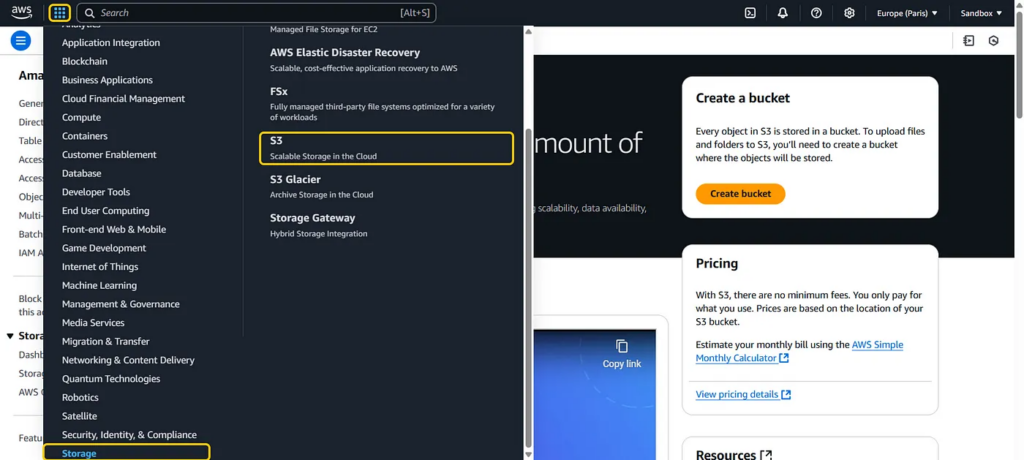The height and width of the screenshot is (460, 1024).
Task: Open the CloudShell terminal icon
Action: point(750,13)
